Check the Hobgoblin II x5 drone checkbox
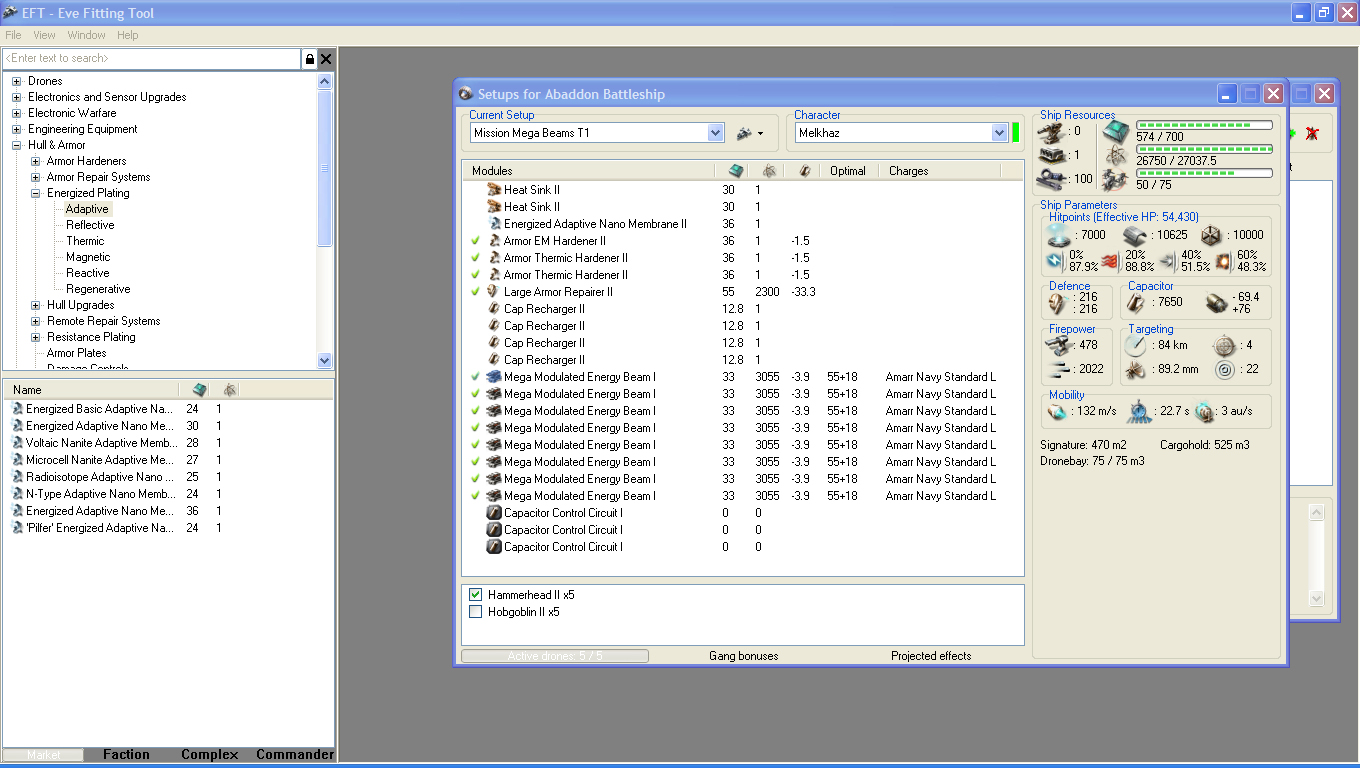1360x768 pixels. tap(476, 612)
